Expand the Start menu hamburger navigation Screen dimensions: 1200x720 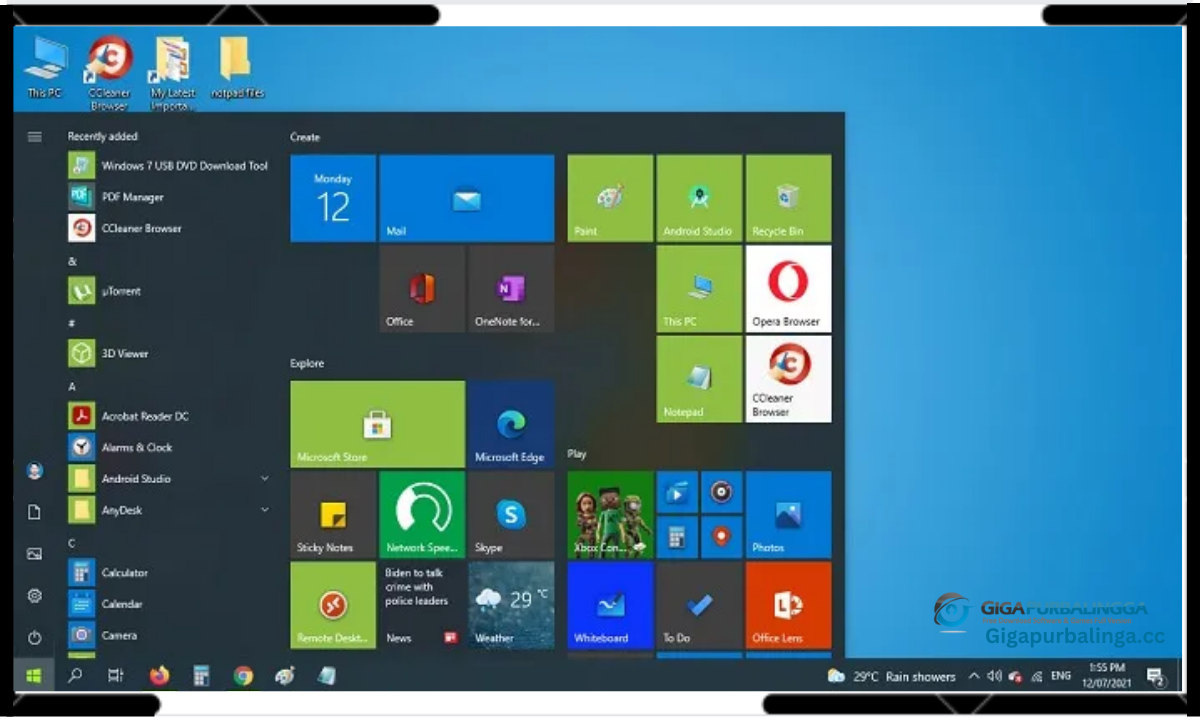(x=35, y=136)
